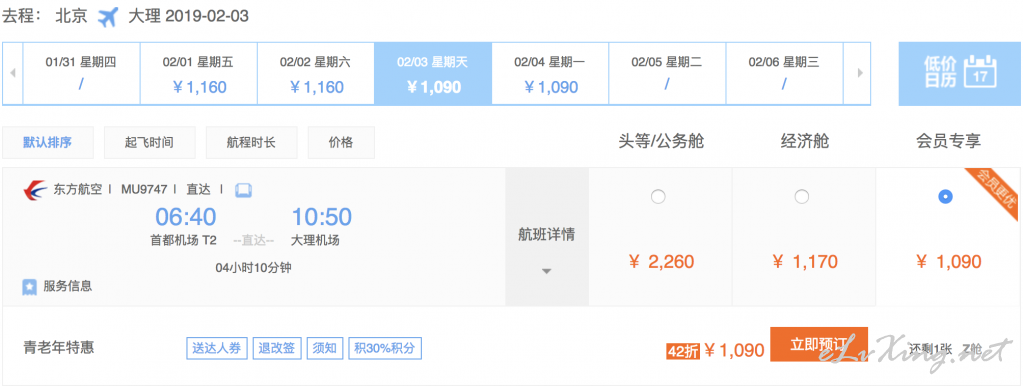
Task: Show previous dates with left arrow
Action: tap(12, 73)
